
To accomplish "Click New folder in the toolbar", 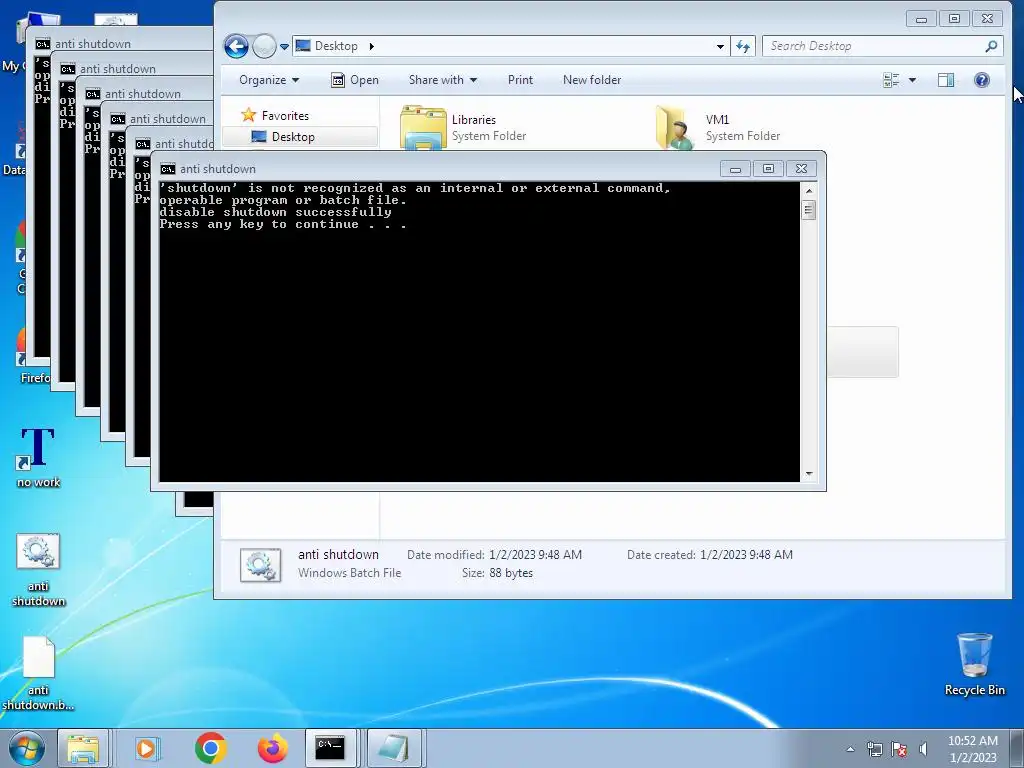I will 592,80.
